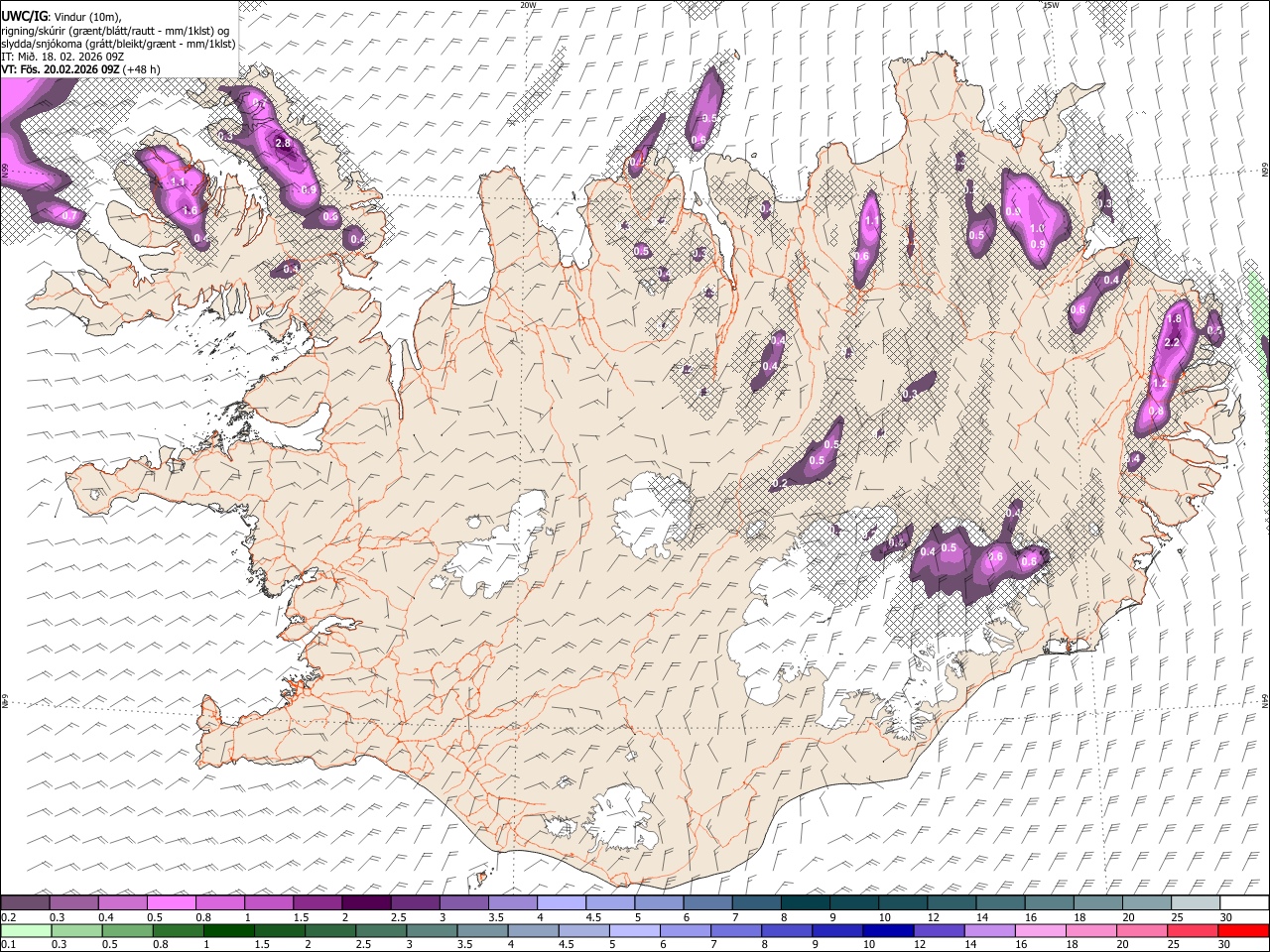Click the '30' label in the snow legend
1270x952 pixels.
click(1226, 917)
